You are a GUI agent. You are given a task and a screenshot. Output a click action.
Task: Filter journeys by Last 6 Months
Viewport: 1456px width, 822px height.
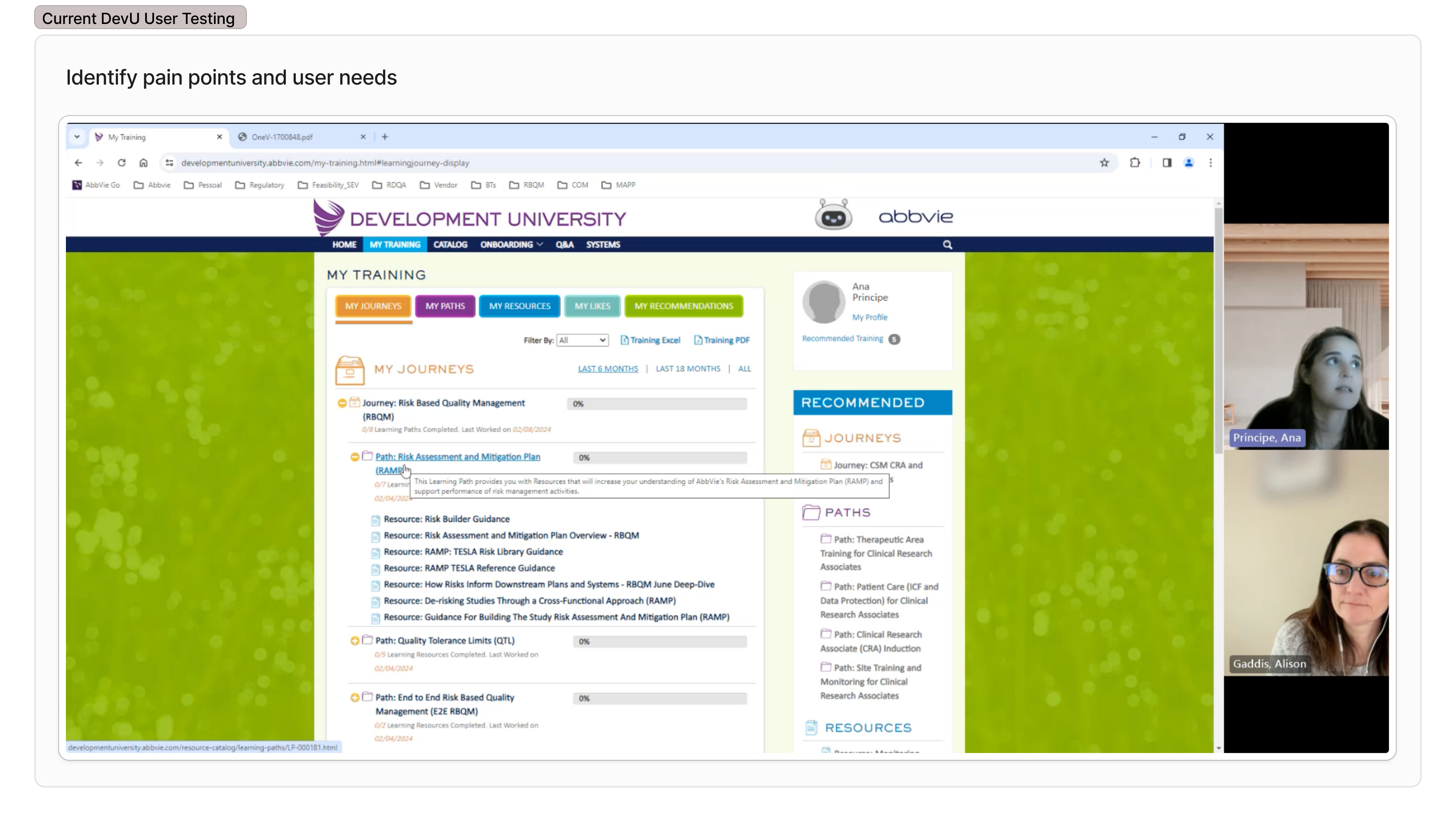click(608, 369)
